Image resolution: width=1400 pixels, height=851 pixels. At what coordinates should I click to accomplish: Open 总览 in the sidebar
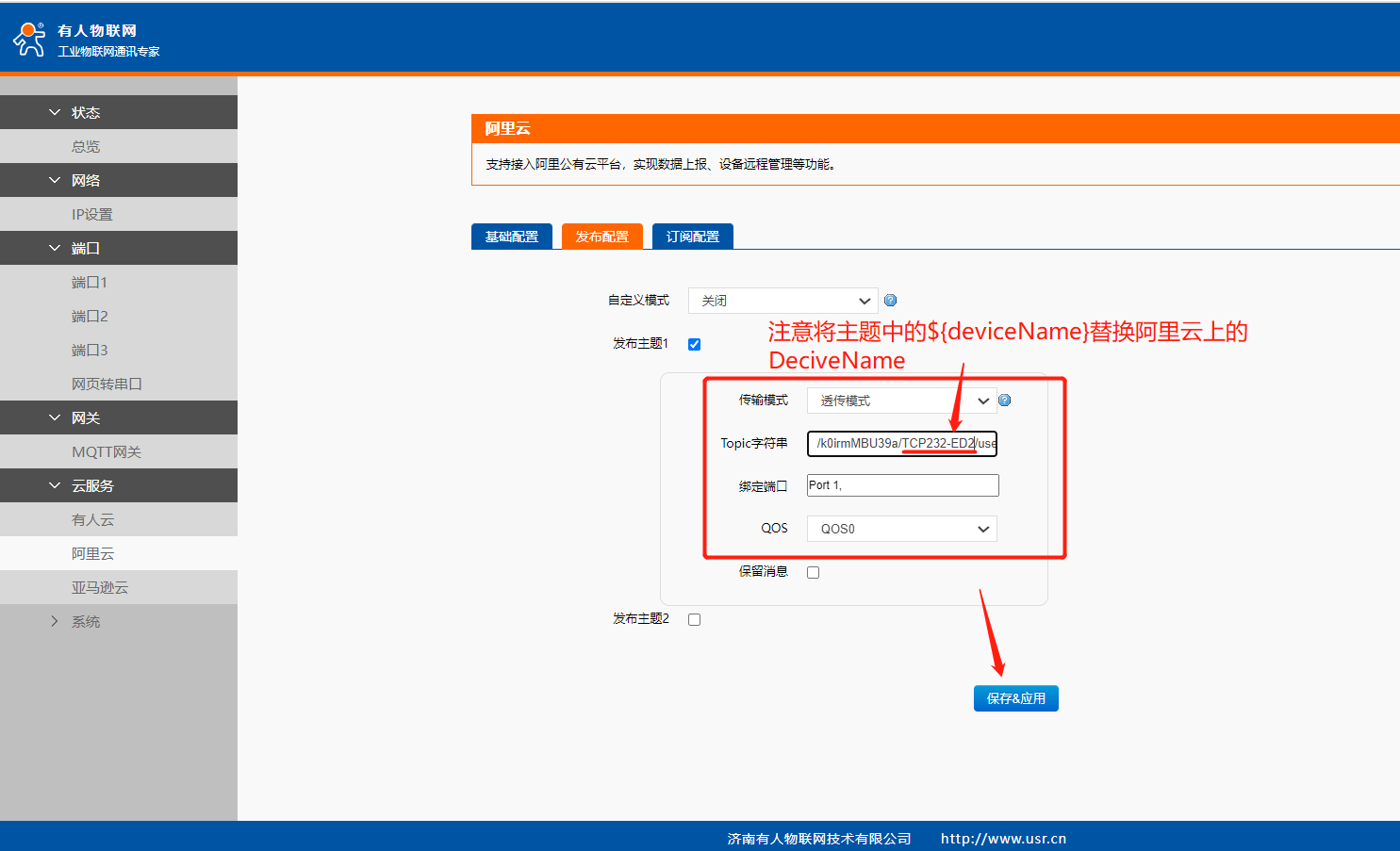pos(119,146)
